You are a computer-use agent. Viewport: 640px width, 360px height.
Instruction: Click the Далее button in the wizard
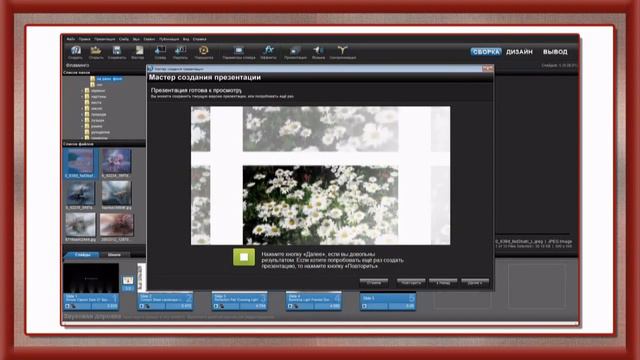click(475, 282)
